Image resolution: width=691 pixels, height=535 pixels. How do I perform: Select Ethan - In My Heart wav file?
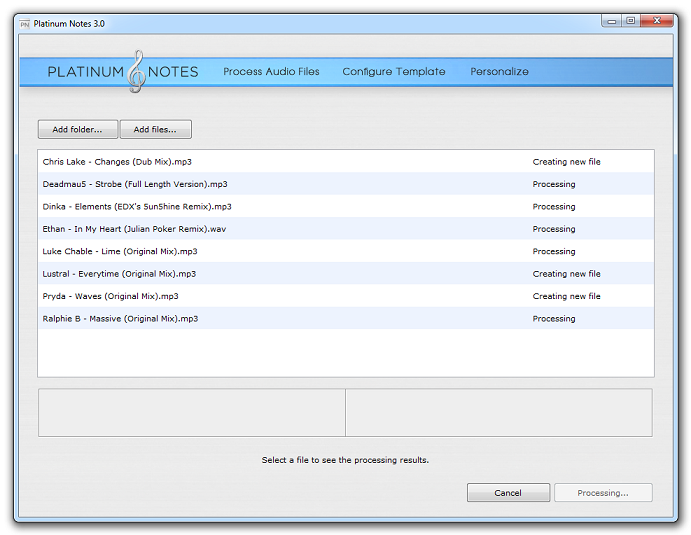tap(134, 229)
